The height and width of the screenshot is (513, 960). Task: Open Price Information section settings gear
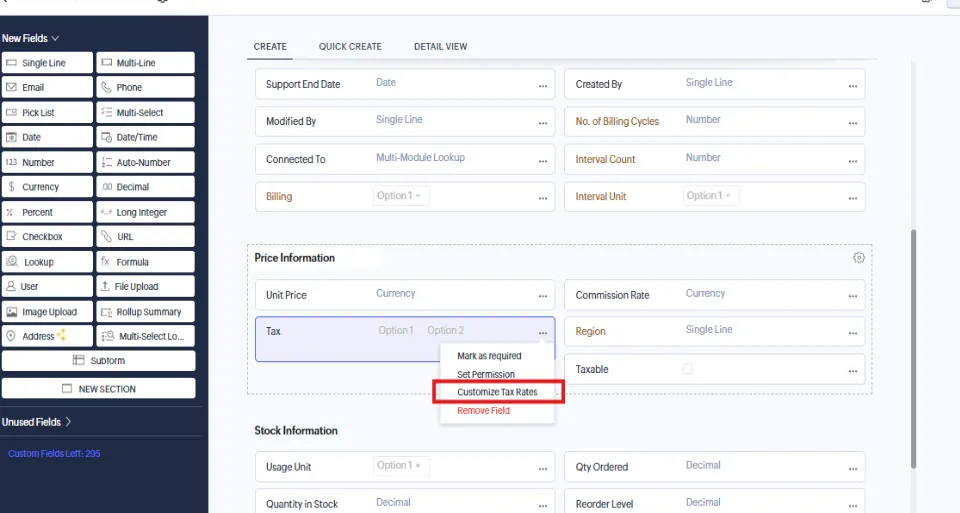pos(858,258)
